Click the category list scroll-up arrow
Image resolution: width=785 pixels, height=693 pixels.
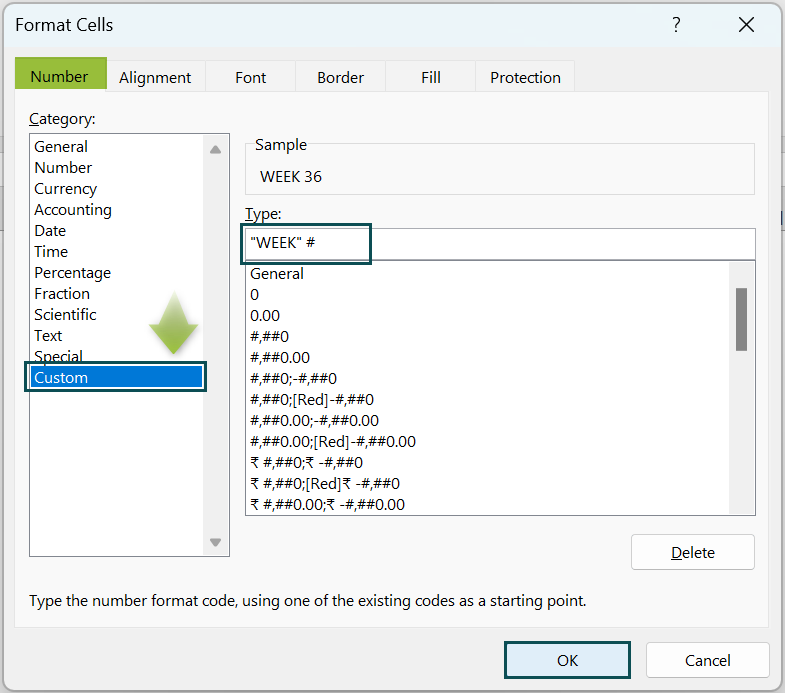tap(216, 149)
